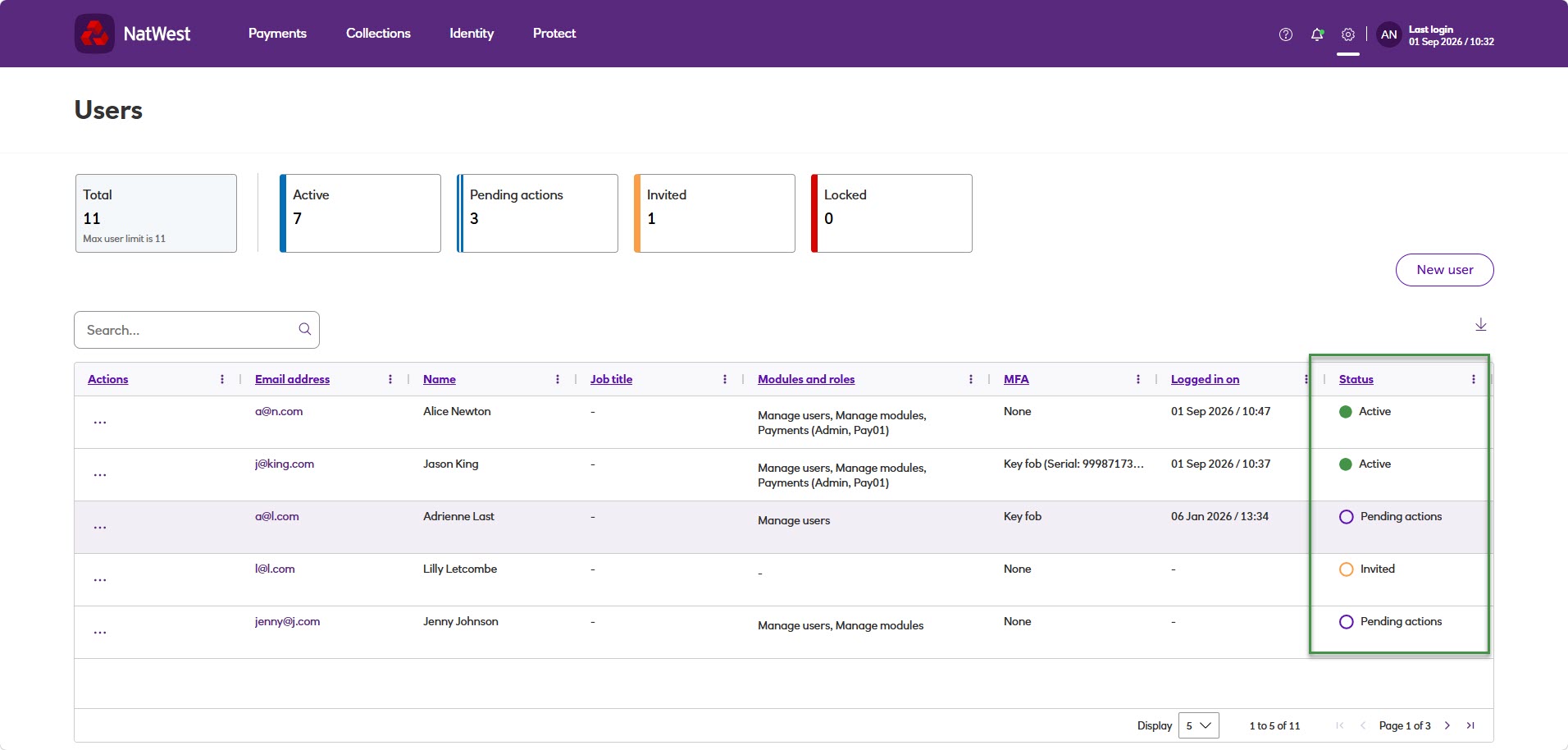Filter by Invited users card
This screenshot has height=750, width=1568.
(x=714, y=213)
